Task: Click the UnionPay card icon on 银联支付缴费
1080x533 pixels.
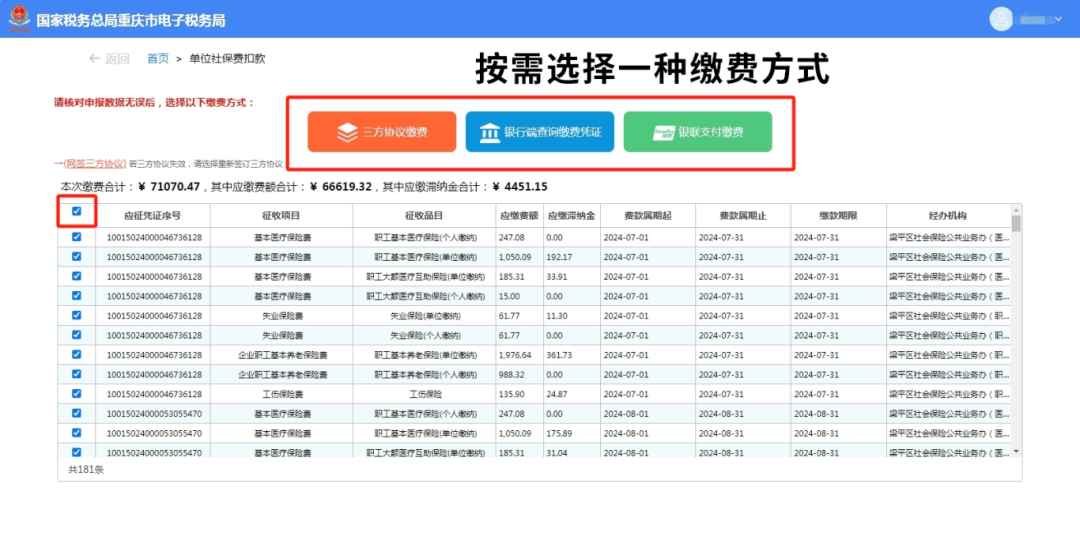Action: point(662,132)
